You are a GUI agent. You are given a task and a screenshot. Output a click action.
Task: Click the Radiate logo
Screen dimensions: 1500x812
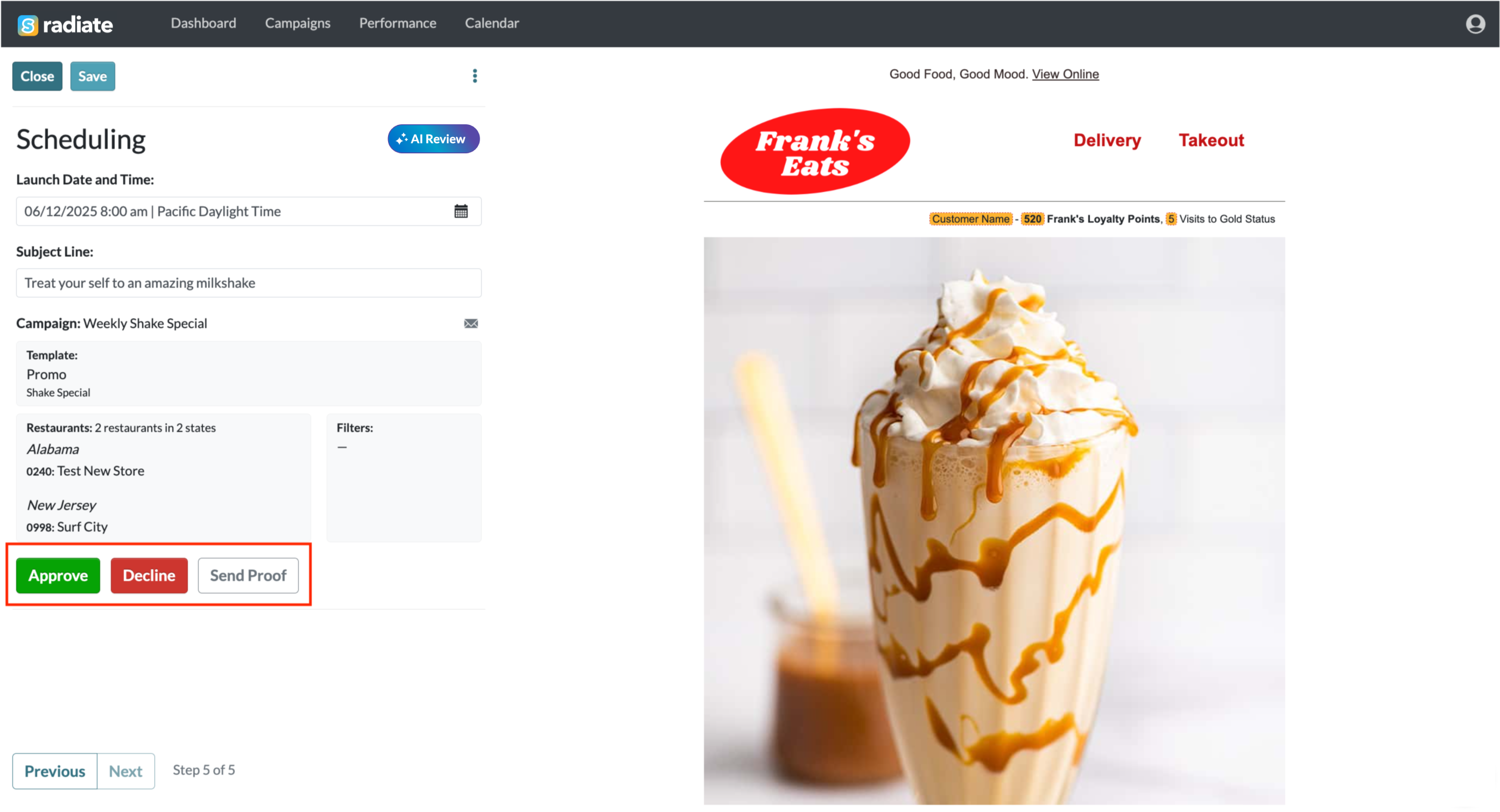click(65, 24)
